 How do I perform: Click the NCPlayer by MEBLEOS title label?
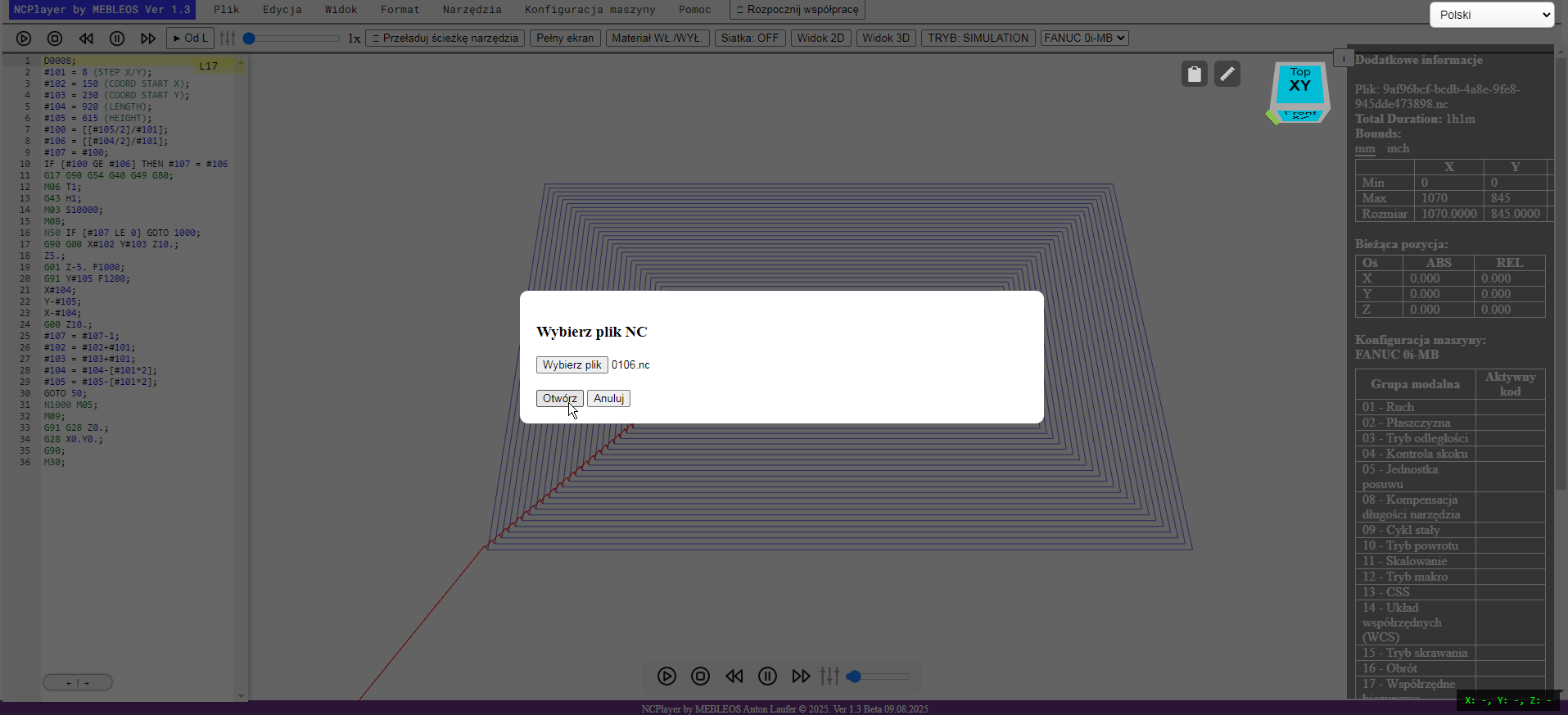pos(102,10)
